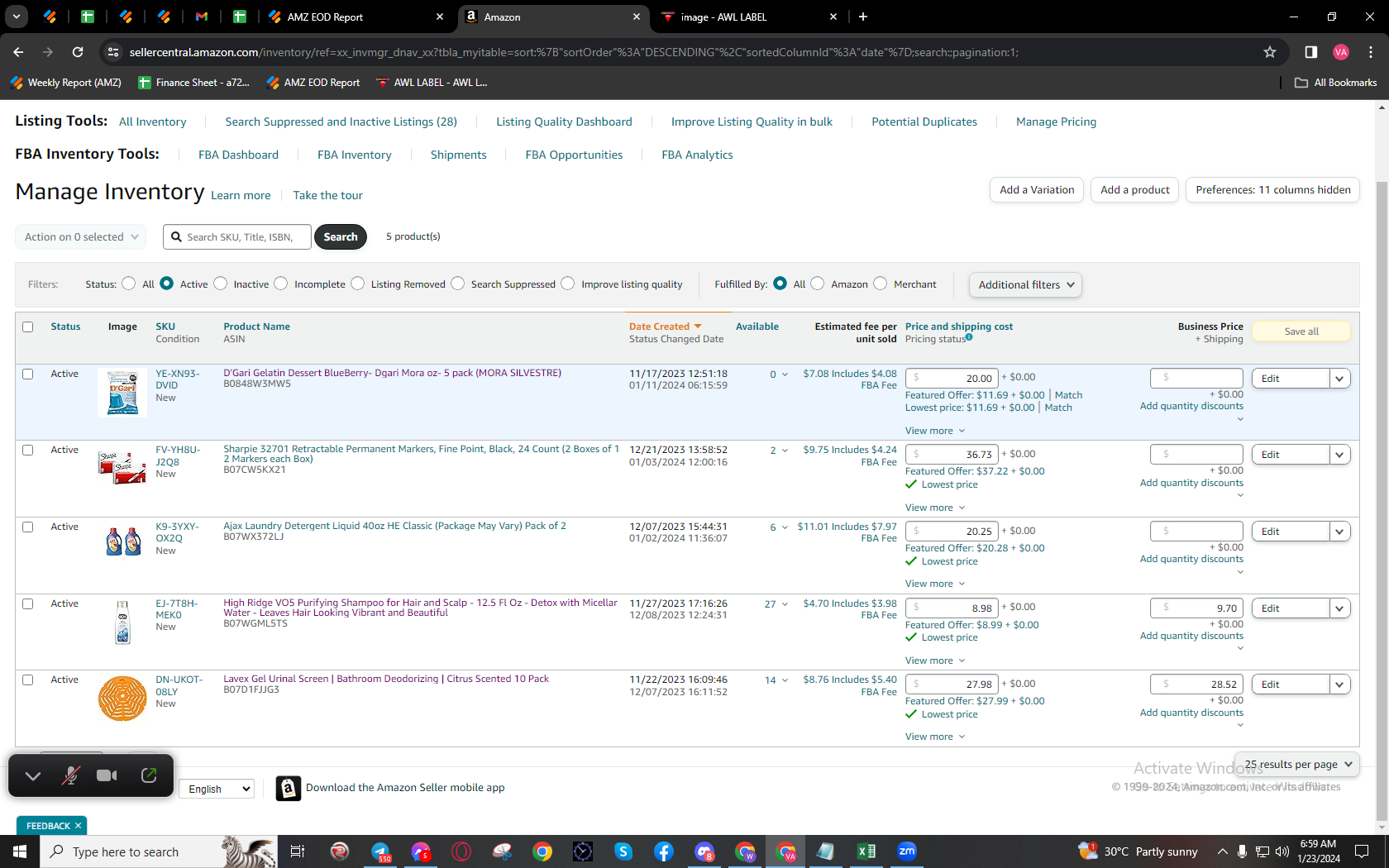Image resolution: width=1389 pixels, height=868 pixels.
Task: Expand View more for the D'Gari Gelatin row
Action: click(x=935, y=431)
